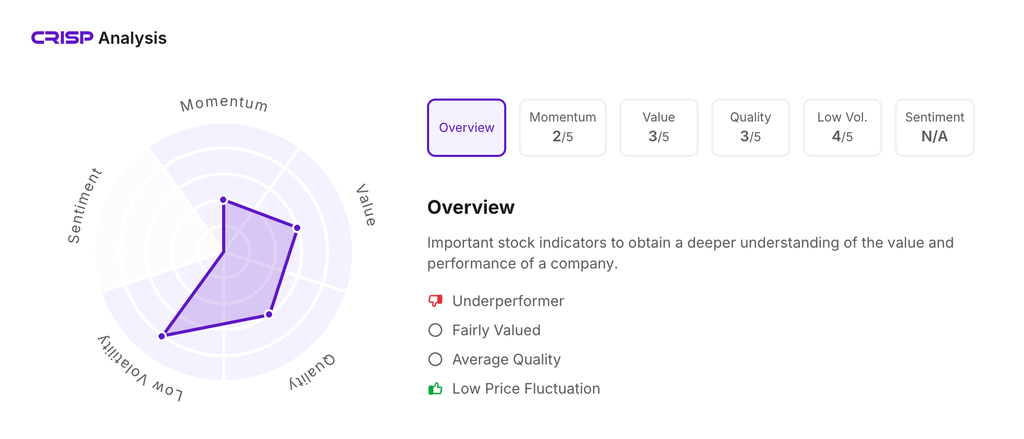Select the Overview tab

point(466,128)
